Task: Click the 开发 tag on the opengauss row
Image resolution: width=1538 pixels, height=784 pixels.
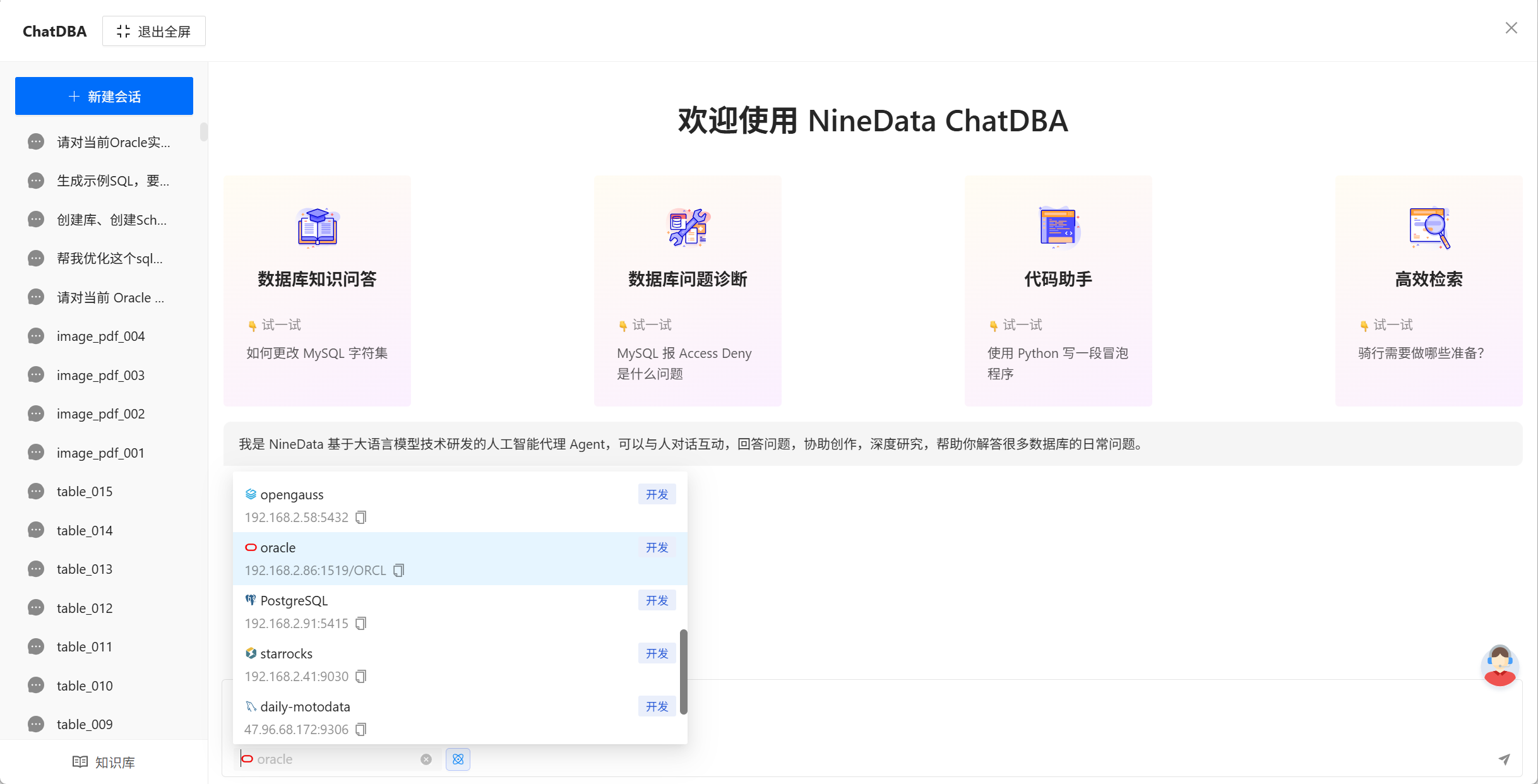Action: (x=657, y=495)
